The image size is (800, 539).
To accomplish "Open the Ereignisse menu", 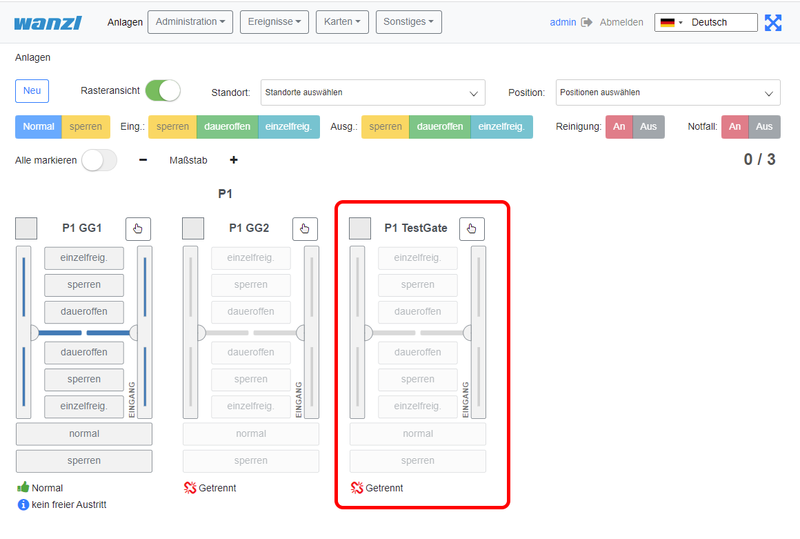I will 276,21.
